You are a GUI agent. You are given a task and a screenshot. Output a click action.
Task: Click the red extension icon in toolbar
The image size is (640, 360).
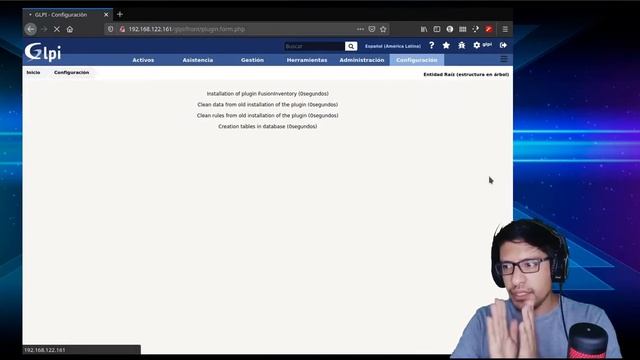coord(488,29)
